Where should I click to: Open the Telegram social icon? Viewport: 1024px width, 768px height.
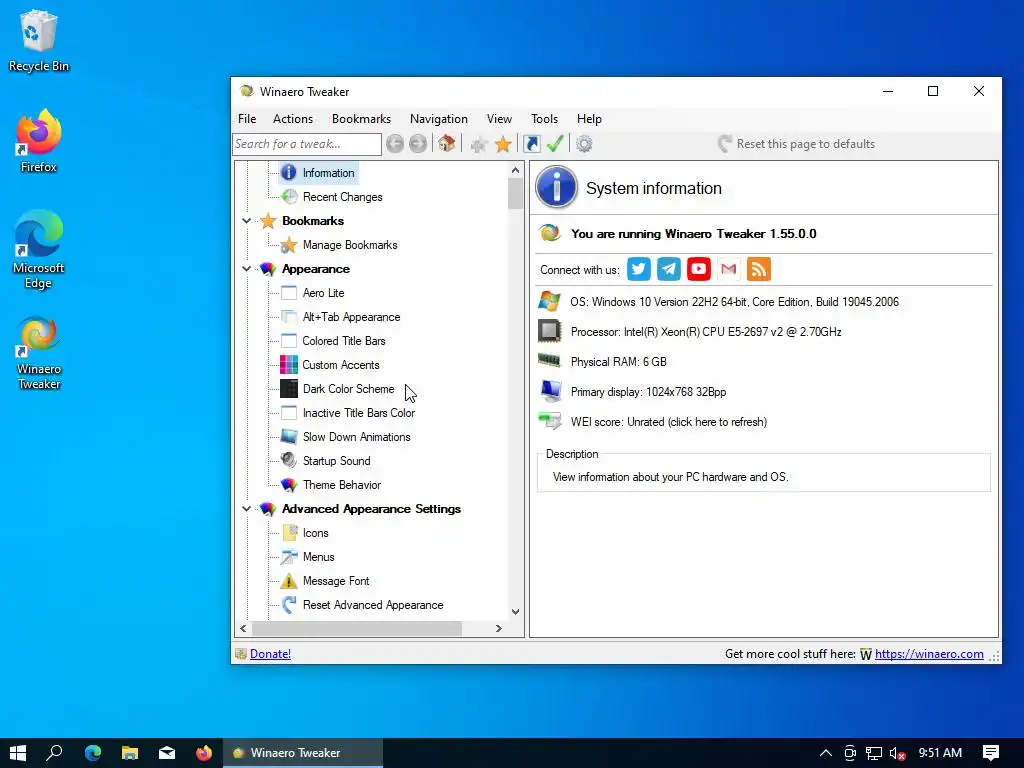click(669, 269)
